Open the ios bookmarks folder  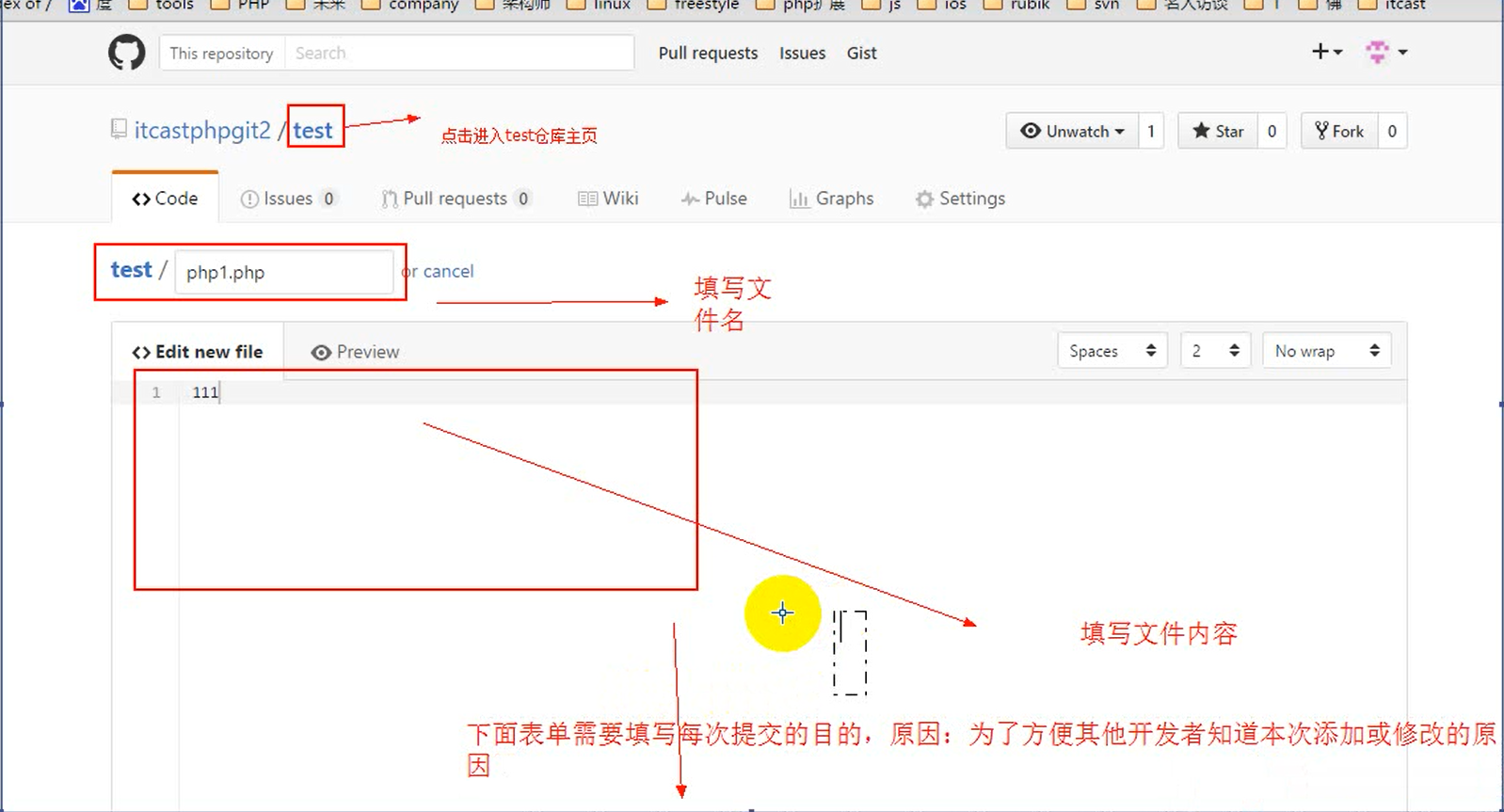coord(942,5)
